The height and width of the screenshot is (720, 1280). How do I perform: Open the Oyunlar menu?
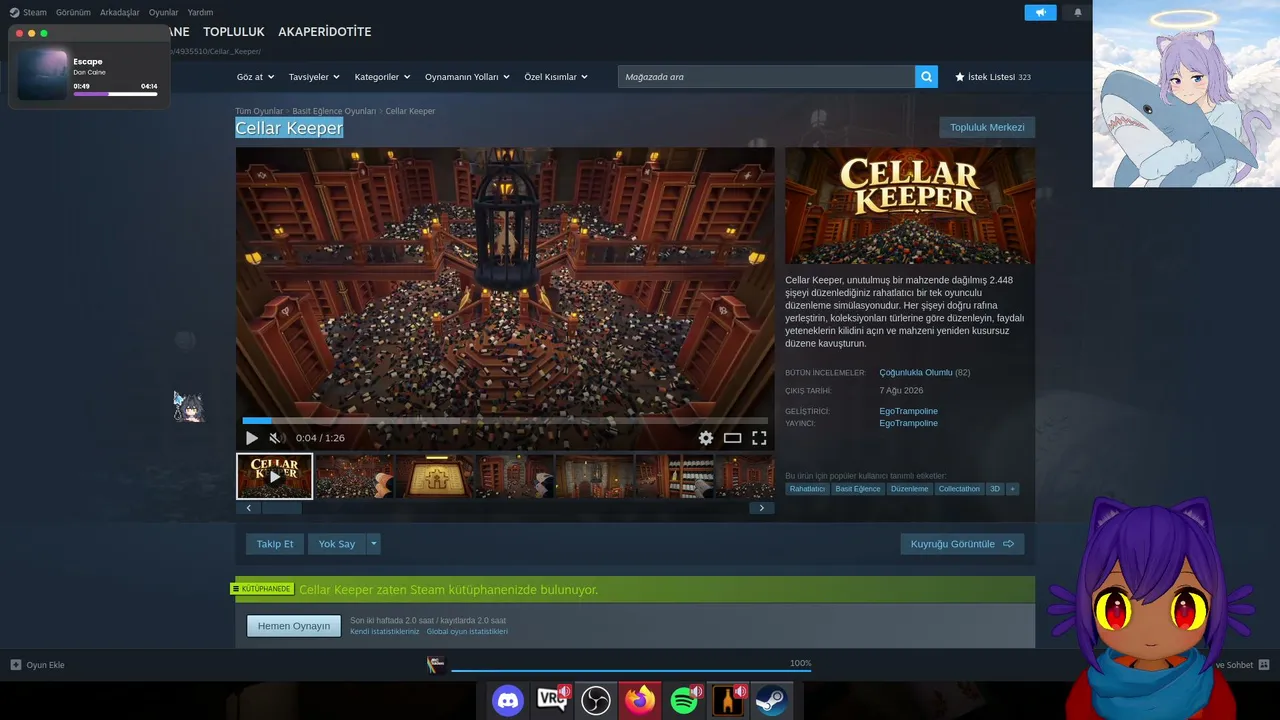tap(164, 12)
